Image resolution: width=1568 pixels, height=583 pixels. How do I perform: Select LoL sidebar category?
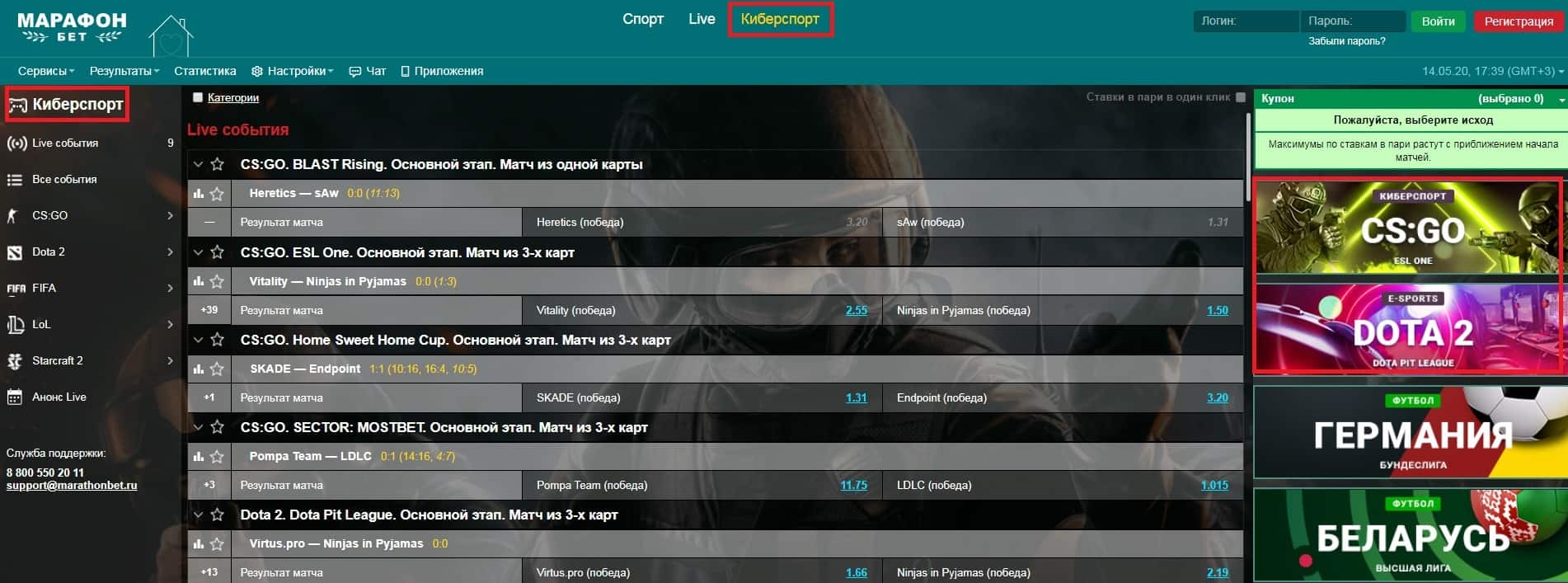tap(91, 324)
